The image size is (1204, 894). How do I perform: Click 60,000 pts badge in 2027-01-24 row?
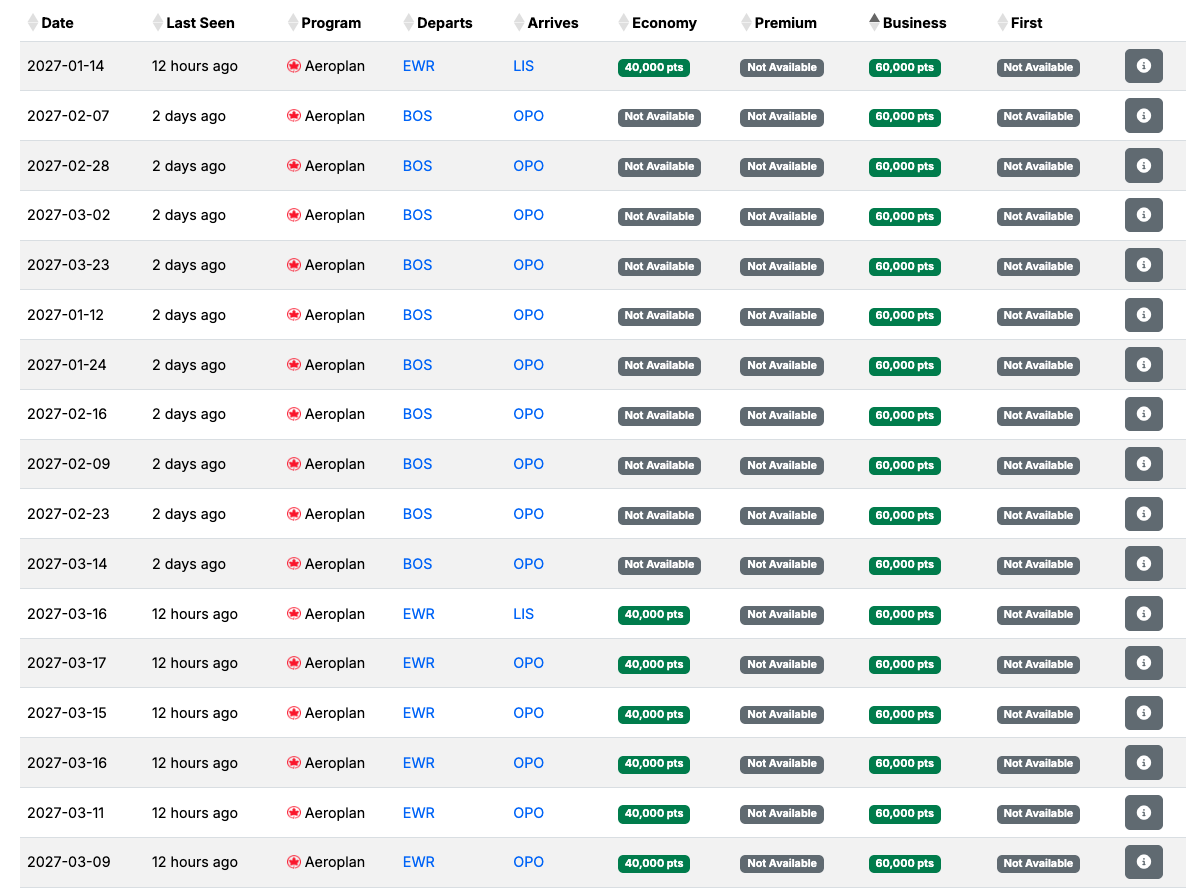click(905, 366)
